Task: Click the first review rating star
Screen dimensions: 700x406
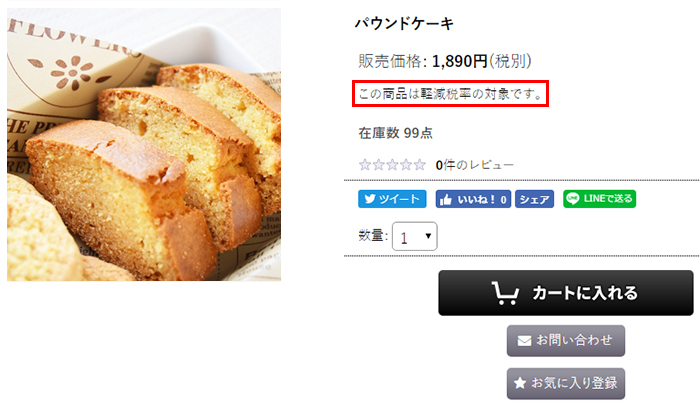Action: 365,165
